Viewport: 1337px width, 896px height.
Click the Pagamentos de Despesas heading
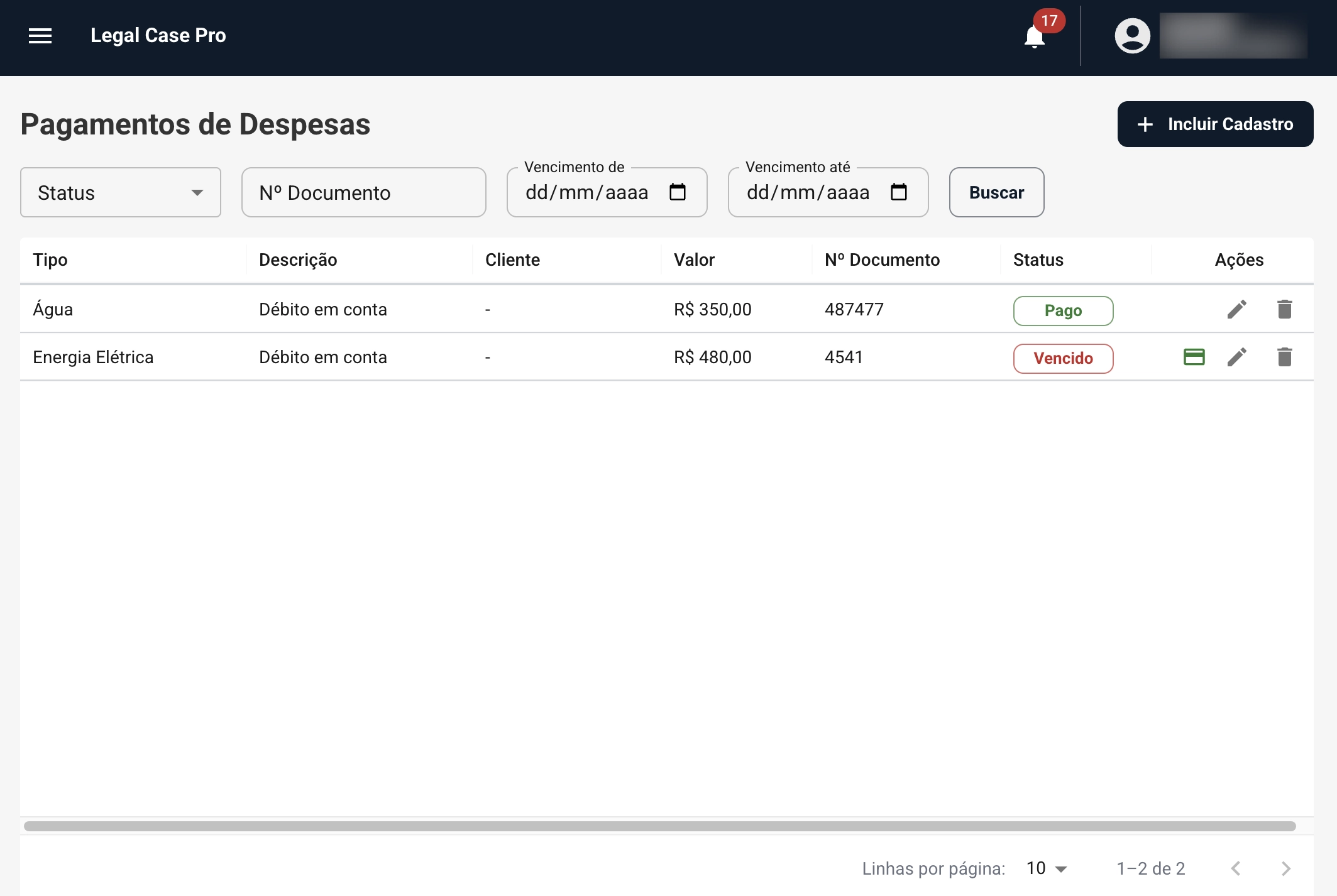pos(195,124)
